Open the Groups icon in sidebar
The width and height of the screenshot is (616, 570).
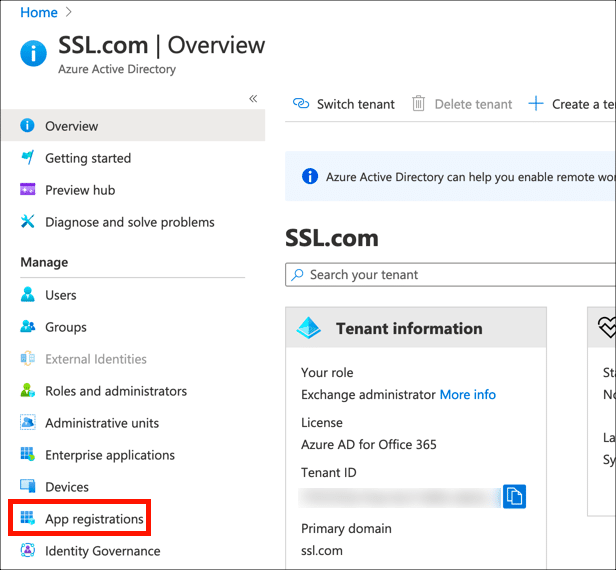(28, 327)
